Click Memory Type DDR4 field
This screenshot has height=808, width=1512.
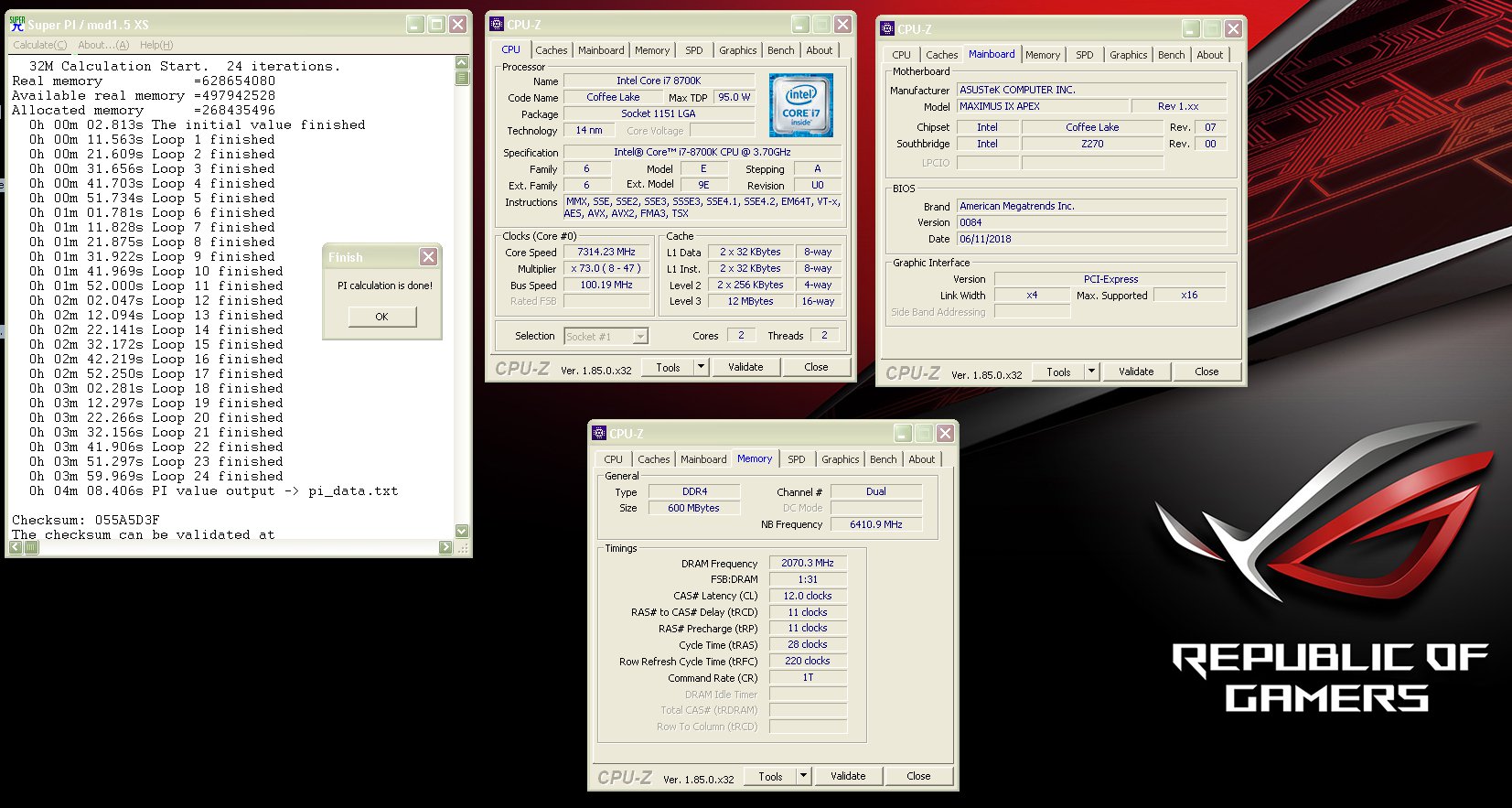(x=694, y=491)
